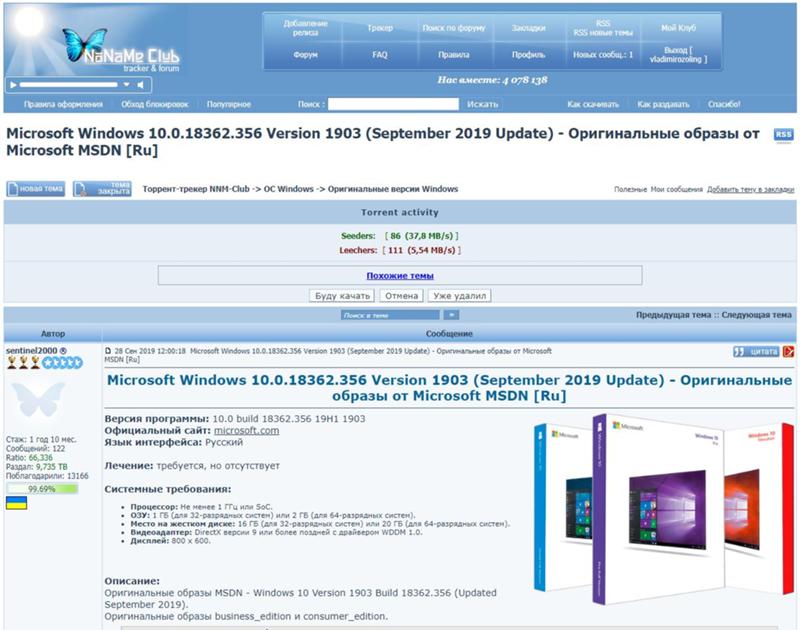The height and width of the screenshot is (630, 800).
Task: Quote the post with цитата button
Action: (x=756, y=351)
